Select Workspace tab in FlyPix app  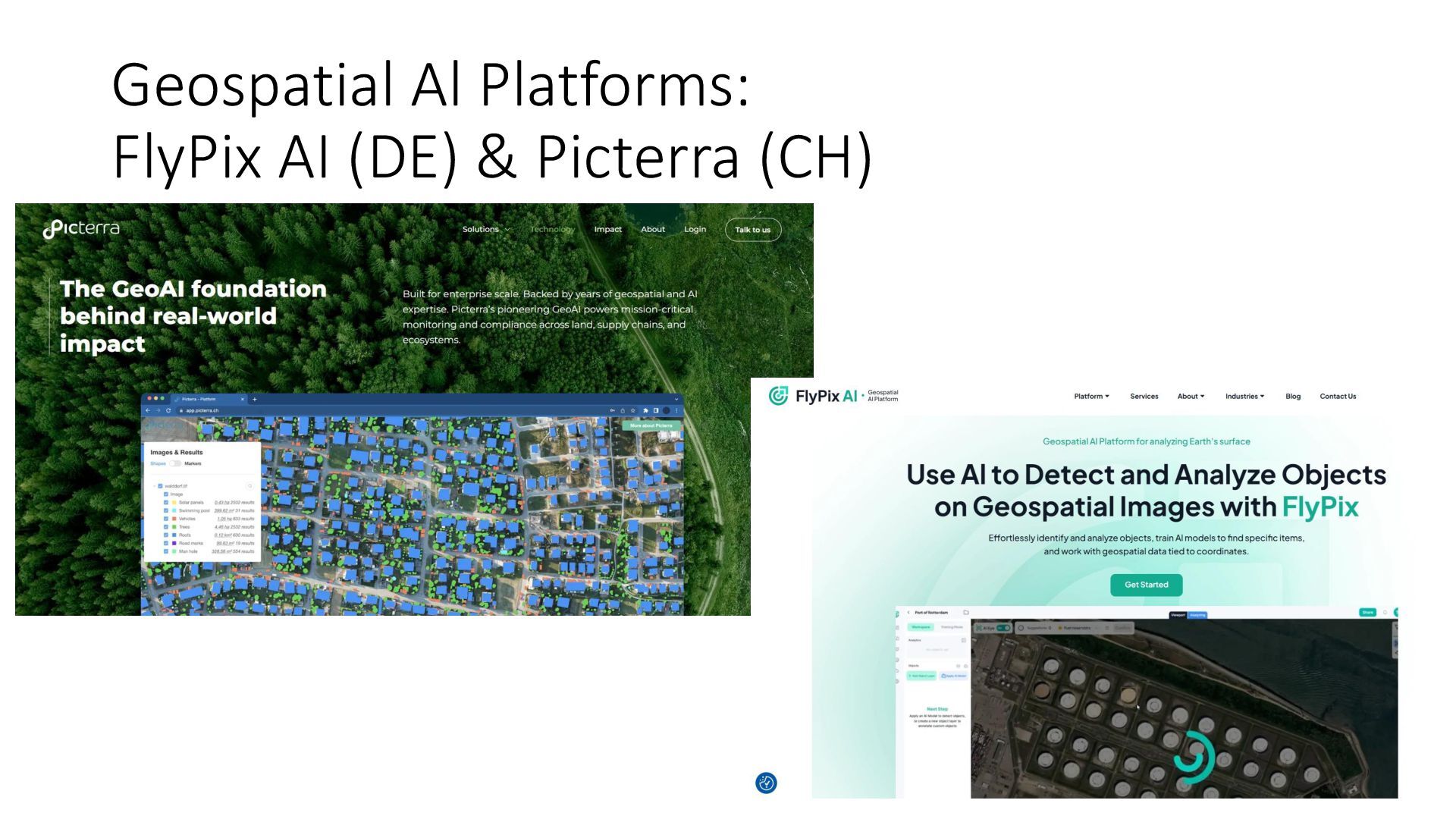click(921, 627)
